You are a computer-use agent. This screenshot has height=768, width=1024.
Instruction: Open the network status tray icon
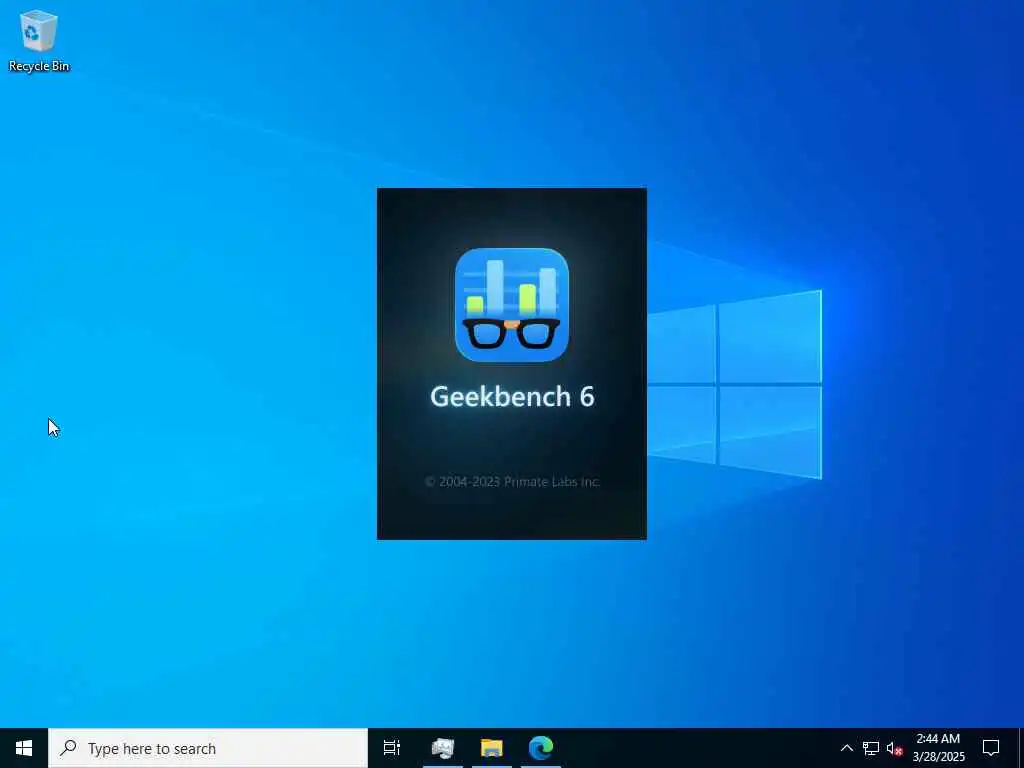click(871, 748)
